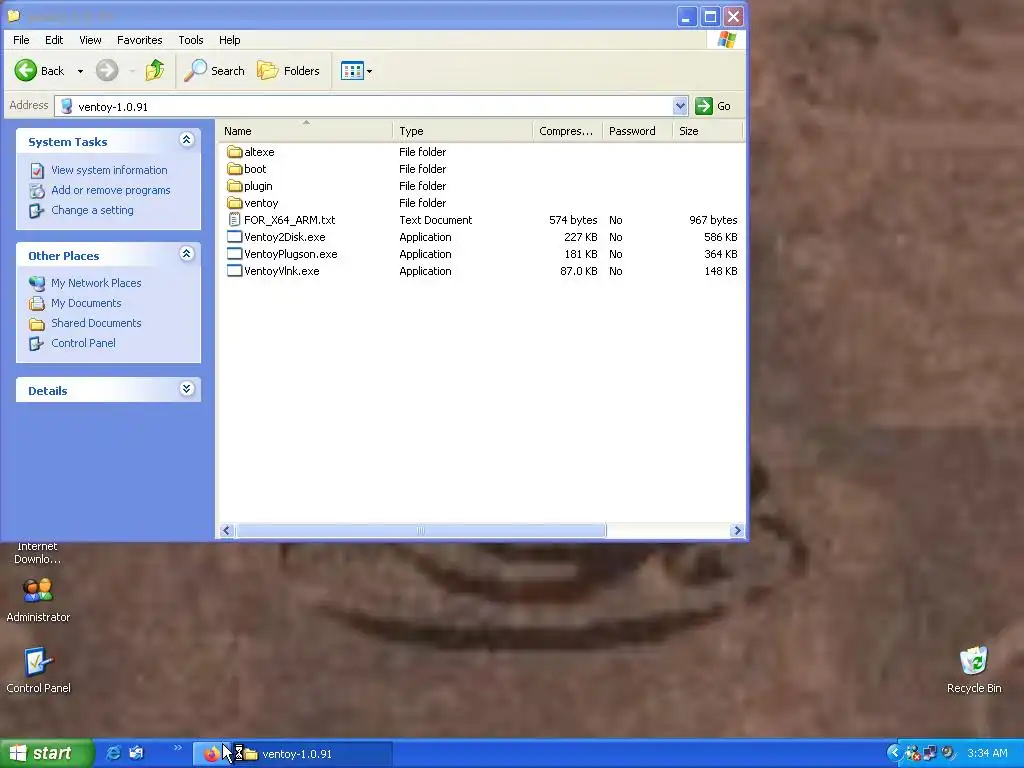Open the Views dropdown button
The height and width of the screenshot is (768, 1024).
point(356,71)
